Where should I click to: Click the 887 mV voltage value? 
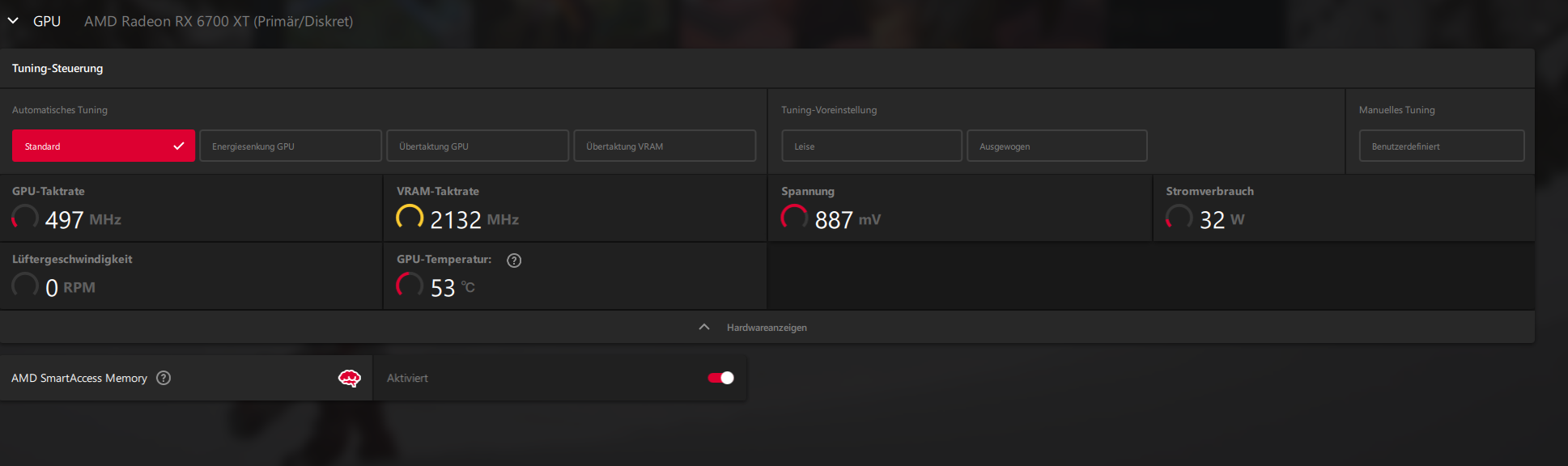848,220
